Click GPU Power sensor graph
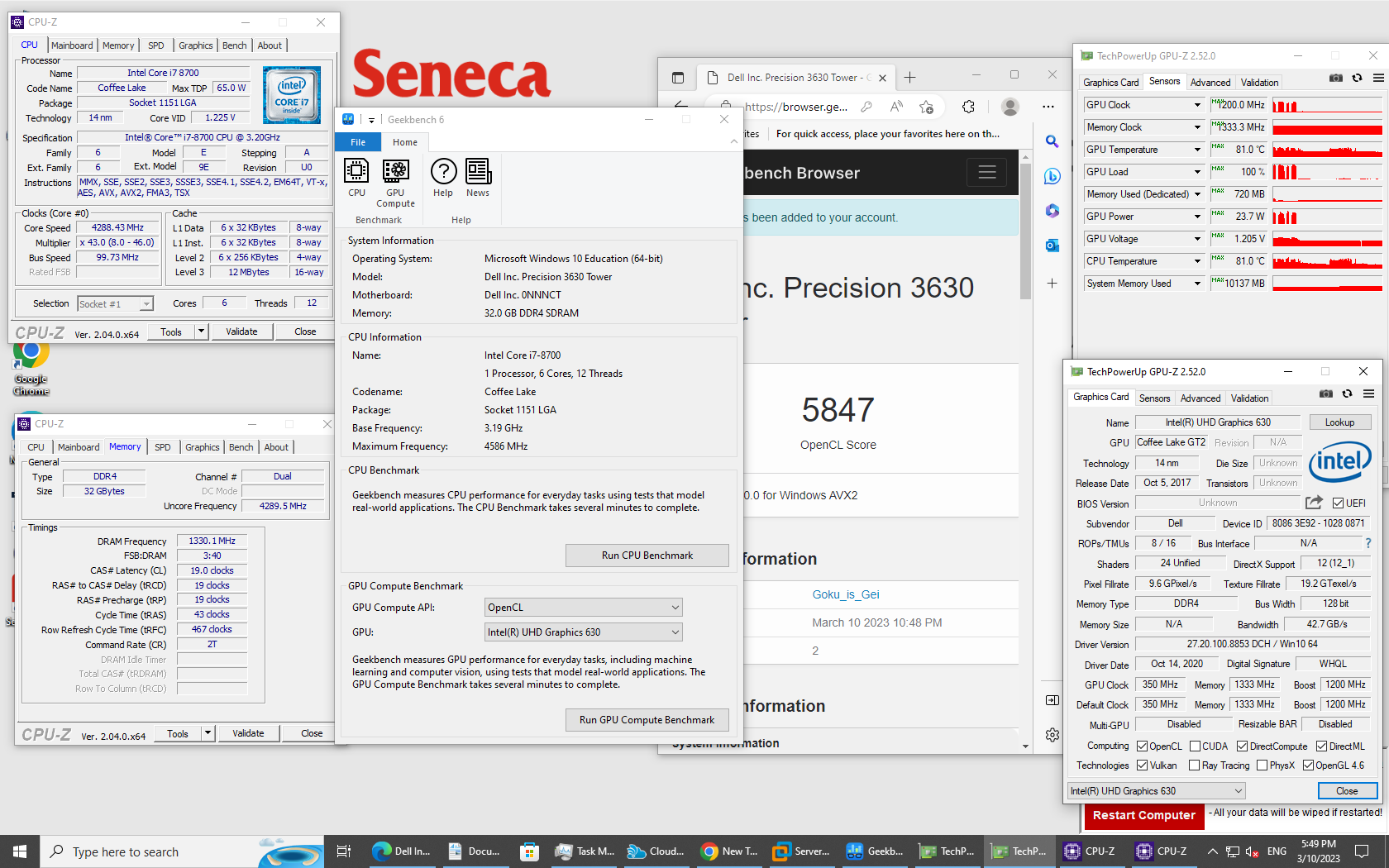Screen dimensions: 1389x868 (1327, 217)
